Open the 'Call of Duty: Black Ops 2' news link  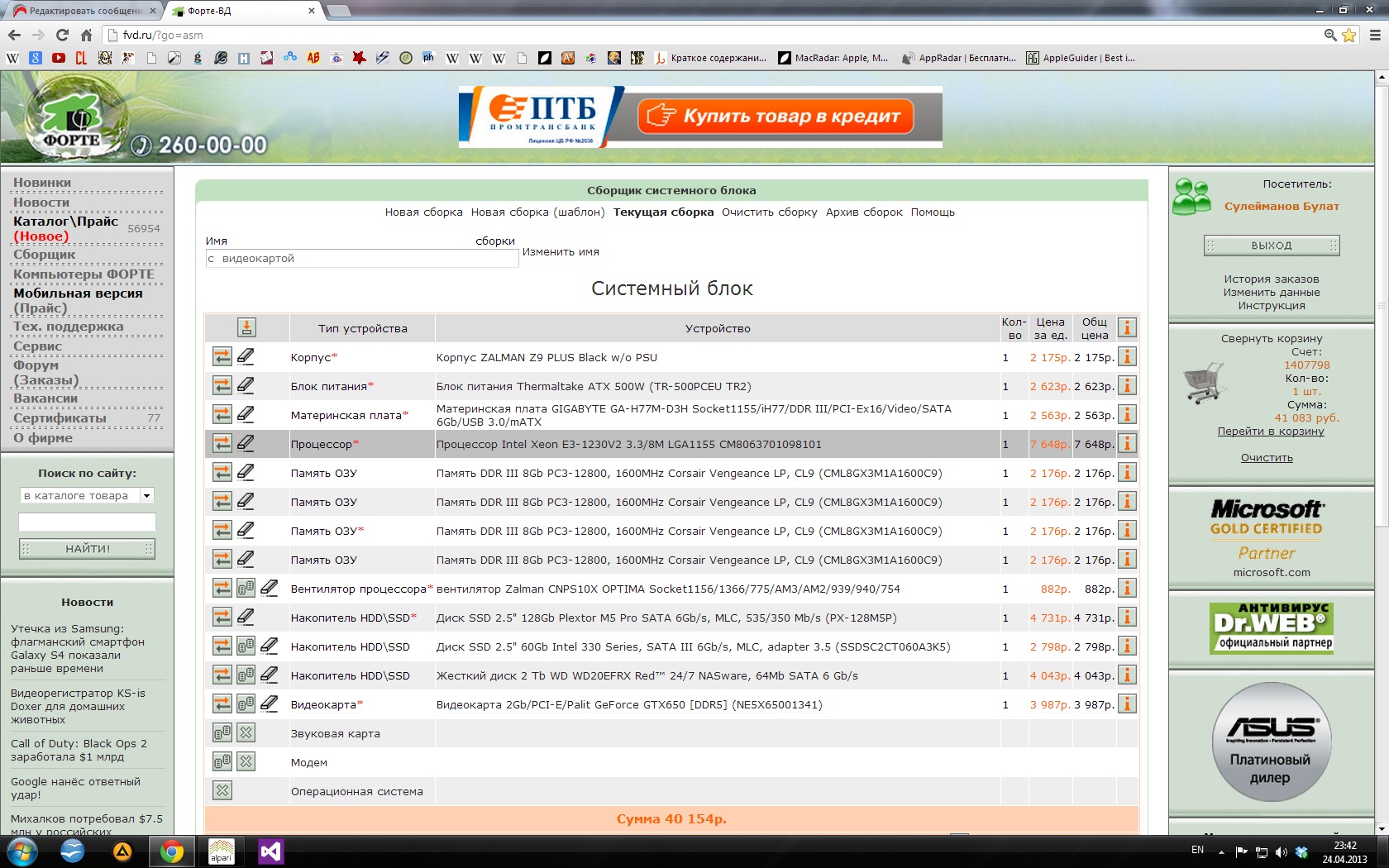pyautogui.click(x=79, y=750)
